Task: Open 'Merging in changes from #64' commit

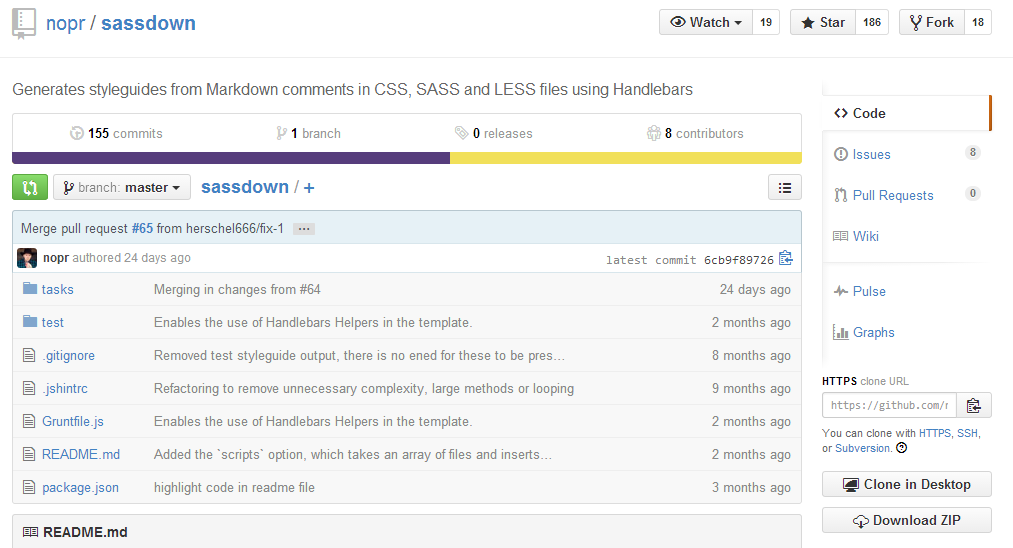Action: [237, 290]
